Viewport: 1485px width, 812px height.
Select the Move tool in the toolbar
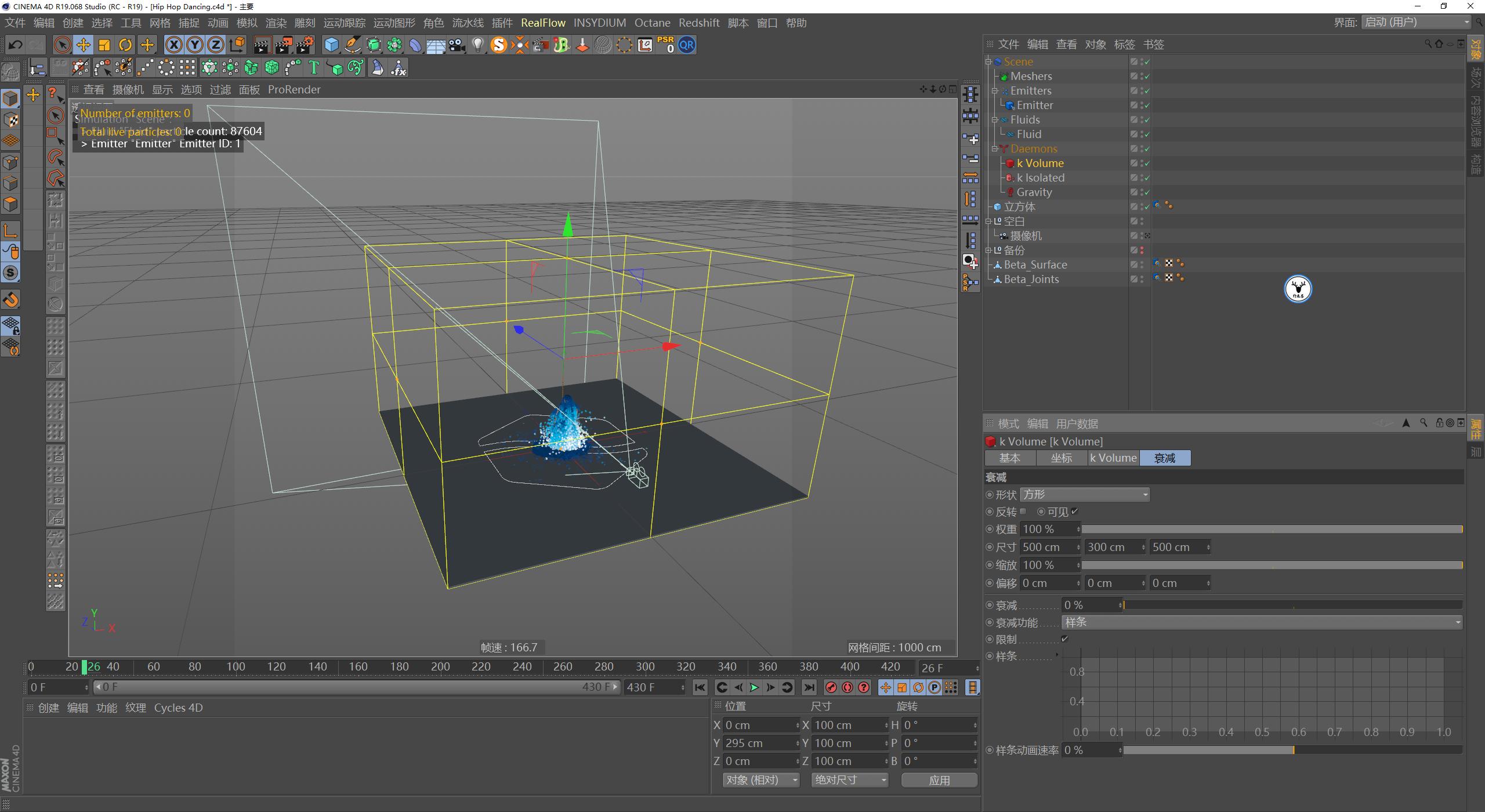(x=83, y=45)
